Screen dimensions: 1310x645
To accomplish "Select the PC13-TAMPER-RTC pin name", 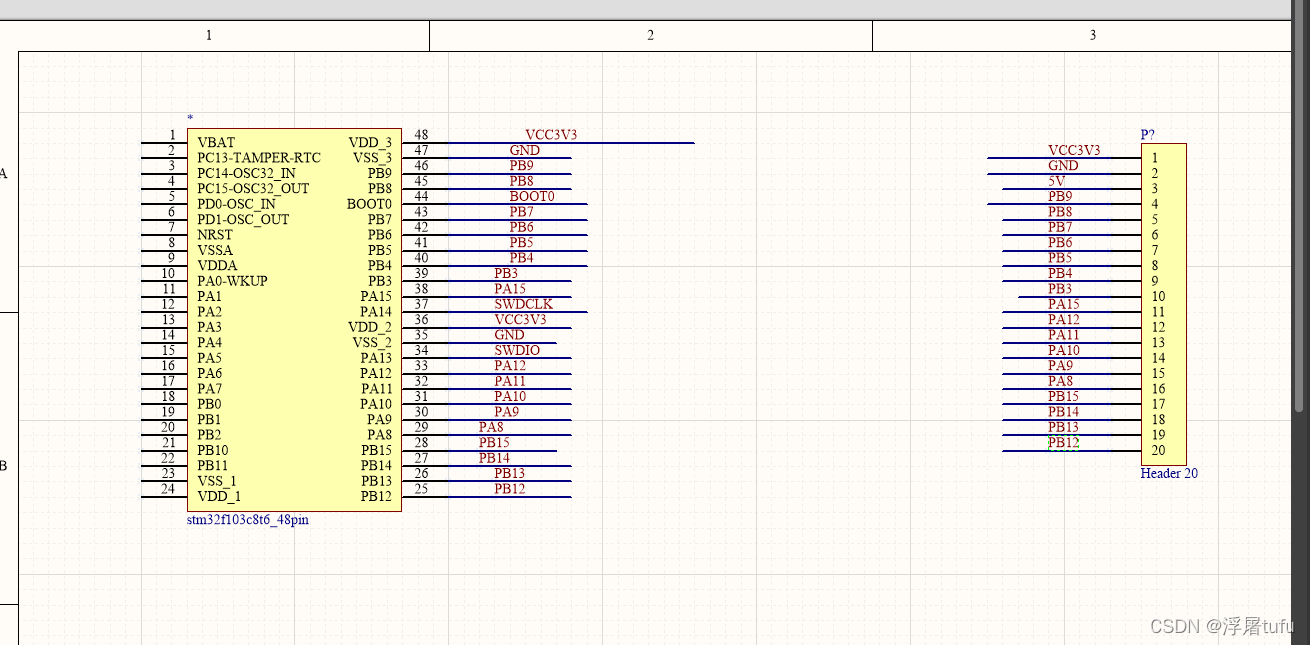I will pyautogui.click(x=259, y=158).
